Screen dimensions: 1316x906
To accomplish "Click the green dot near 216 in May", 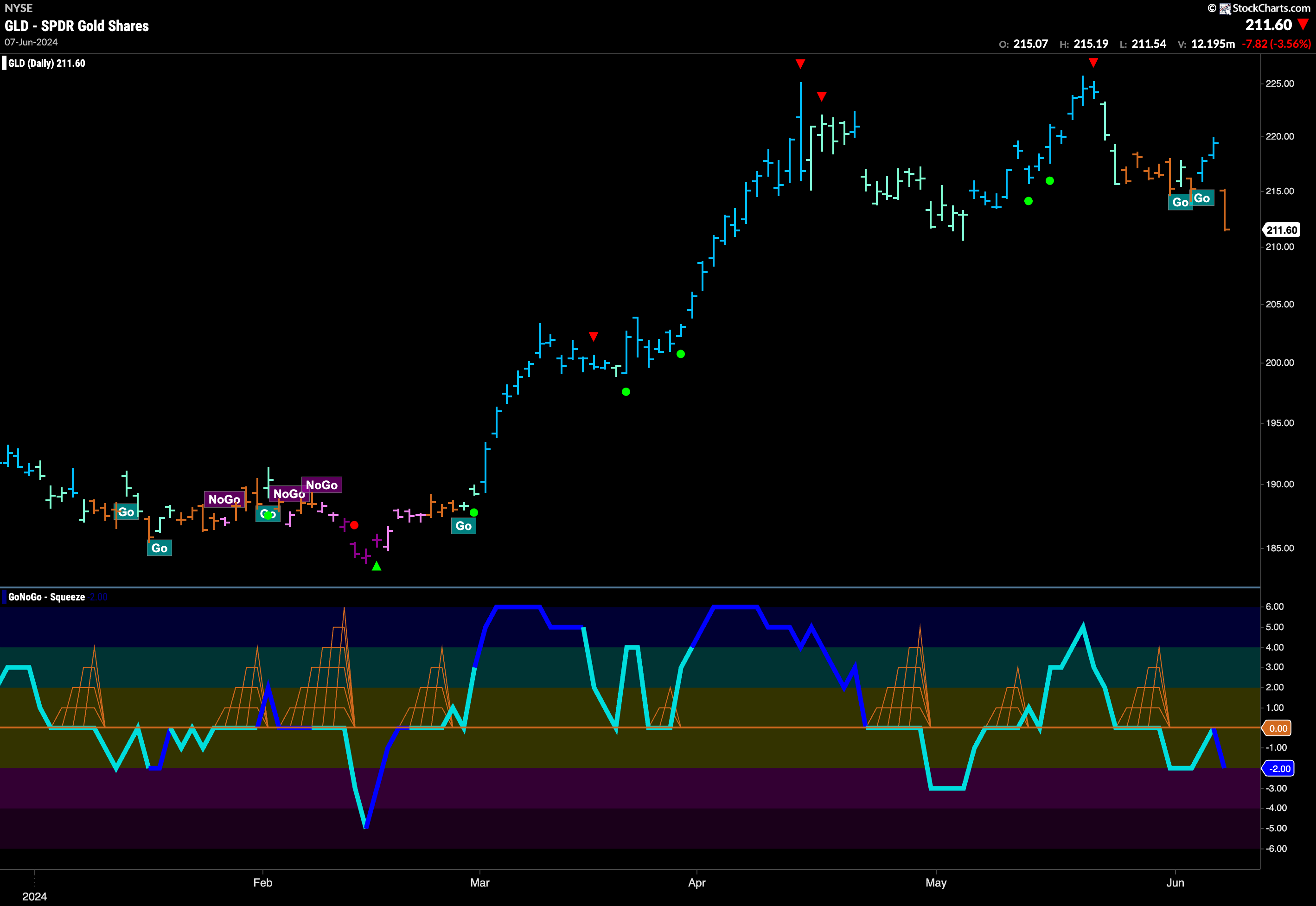I will pyautogui.click(x=1050, y=181).
